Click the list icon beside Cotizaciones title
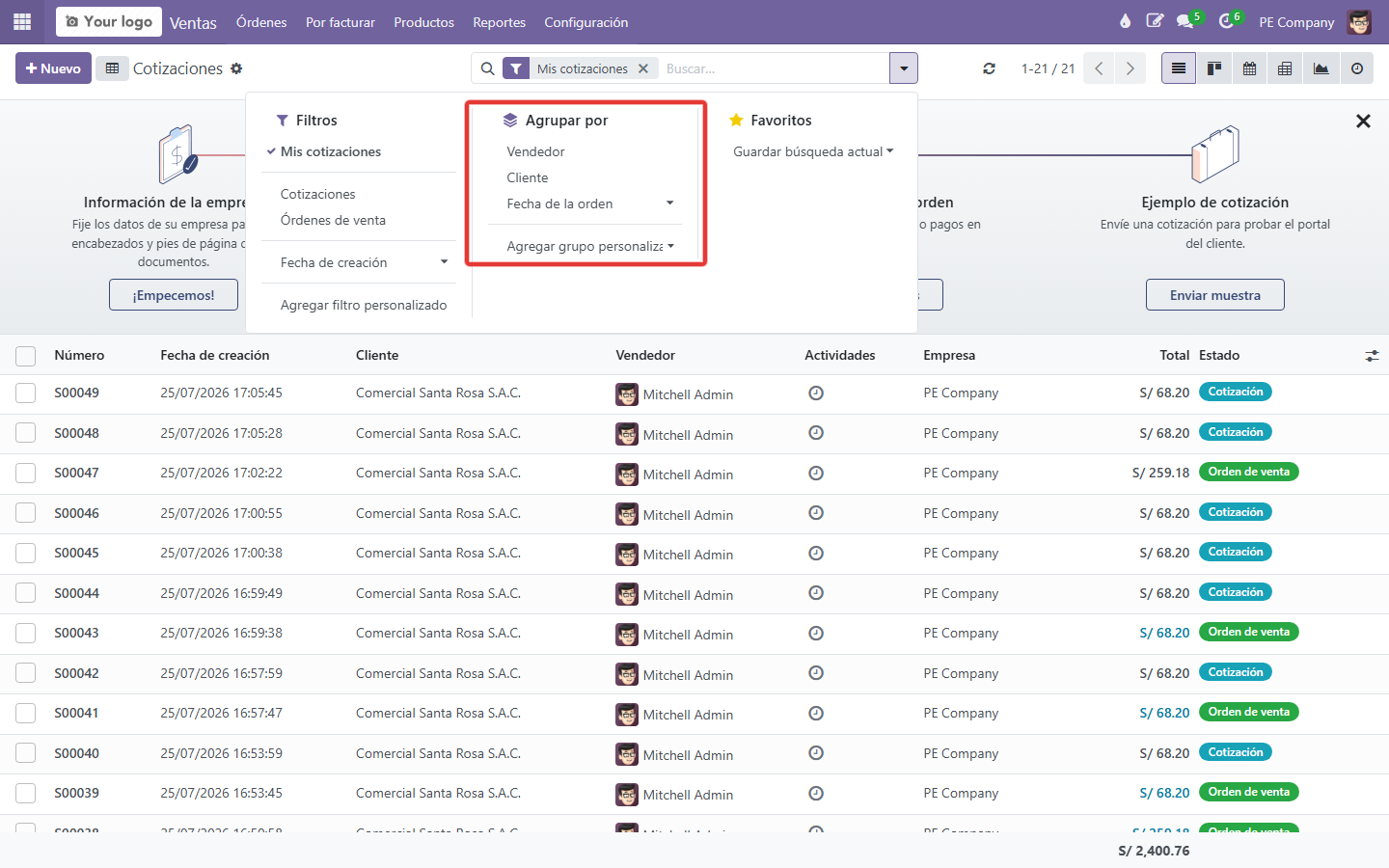This screenshot has width=1389, height=868. pyautogui.click(x=112, y=68)
